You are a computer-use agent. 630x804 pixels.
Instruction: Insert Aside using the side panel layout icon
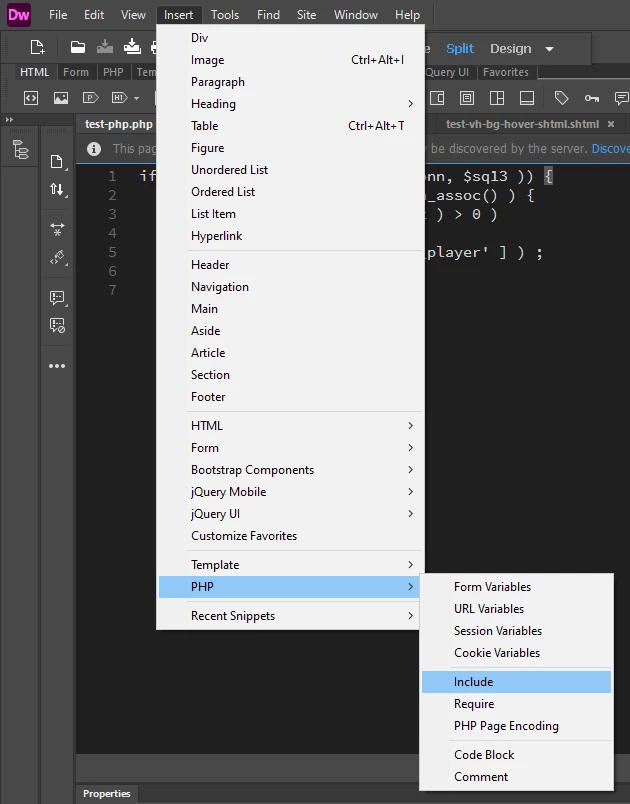[x=437, y=97]
